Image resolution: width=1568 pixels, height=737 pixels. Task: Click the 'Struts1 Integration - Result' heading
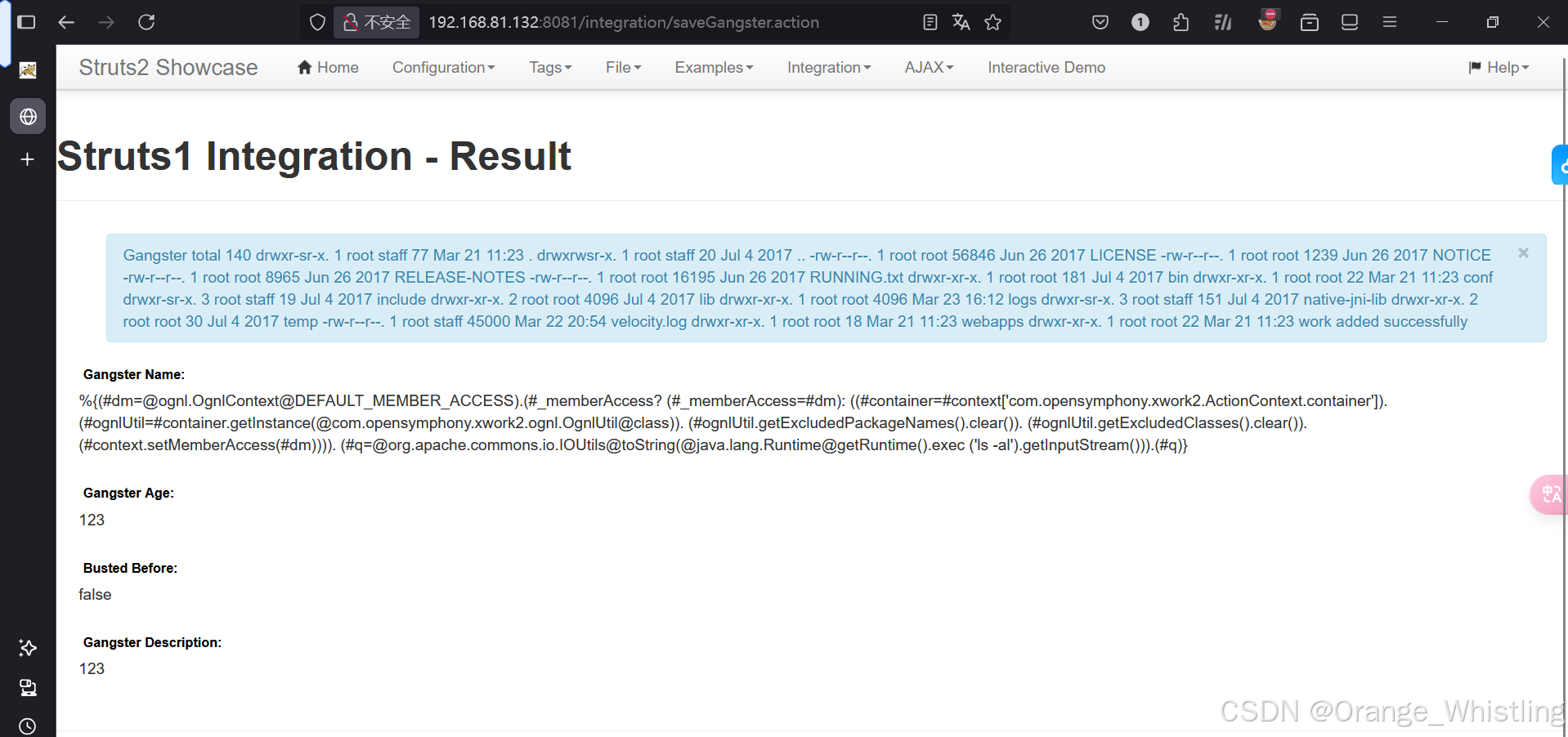(x=314, y=156)
